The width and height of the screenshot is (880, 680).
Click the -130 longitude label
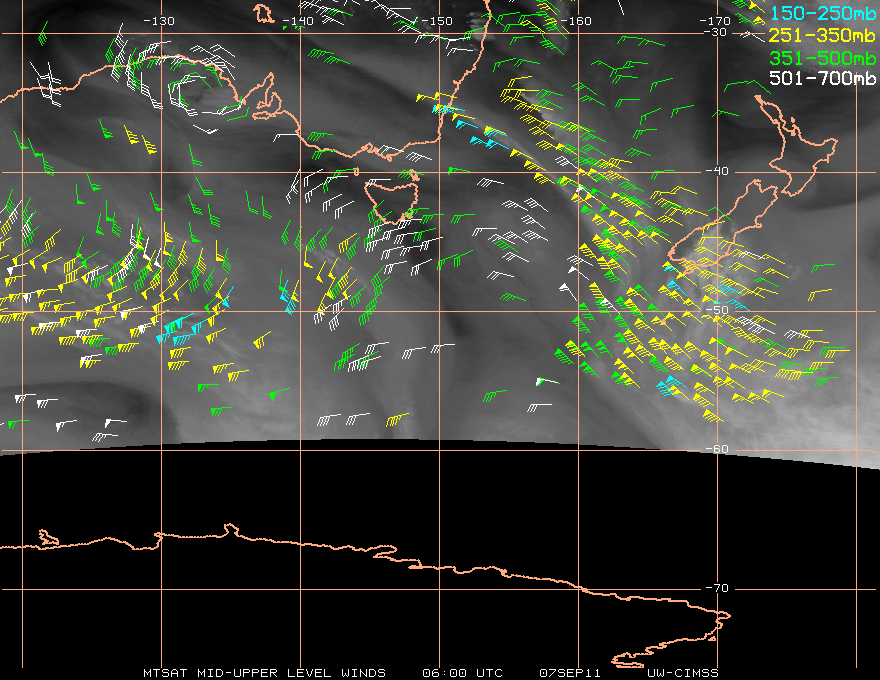click(159, 21)
